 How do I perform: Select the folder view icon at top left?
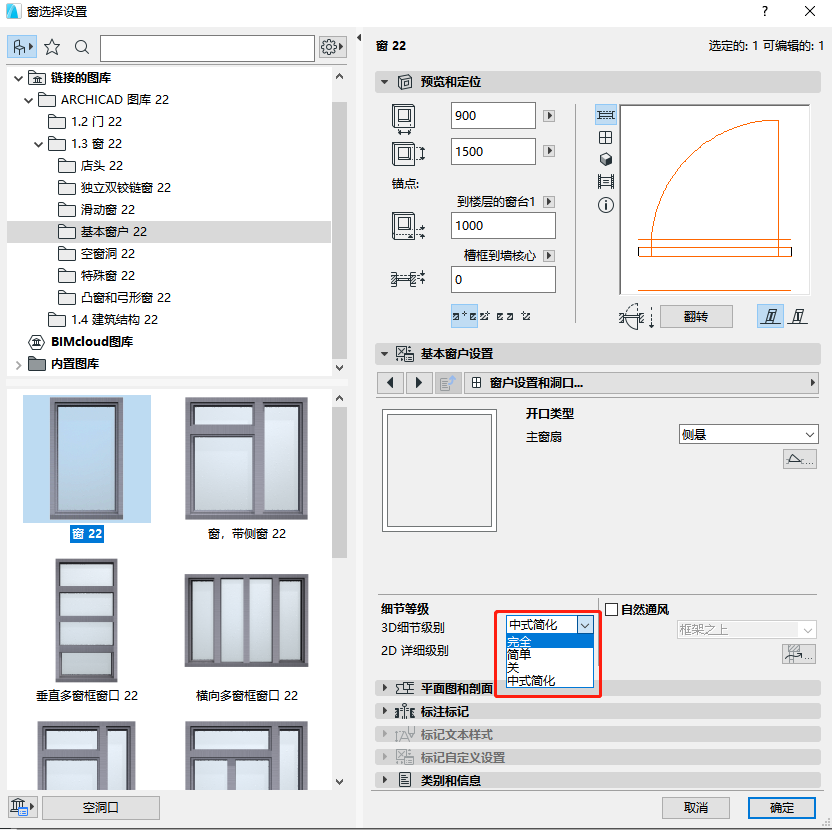tap(20, 46)
